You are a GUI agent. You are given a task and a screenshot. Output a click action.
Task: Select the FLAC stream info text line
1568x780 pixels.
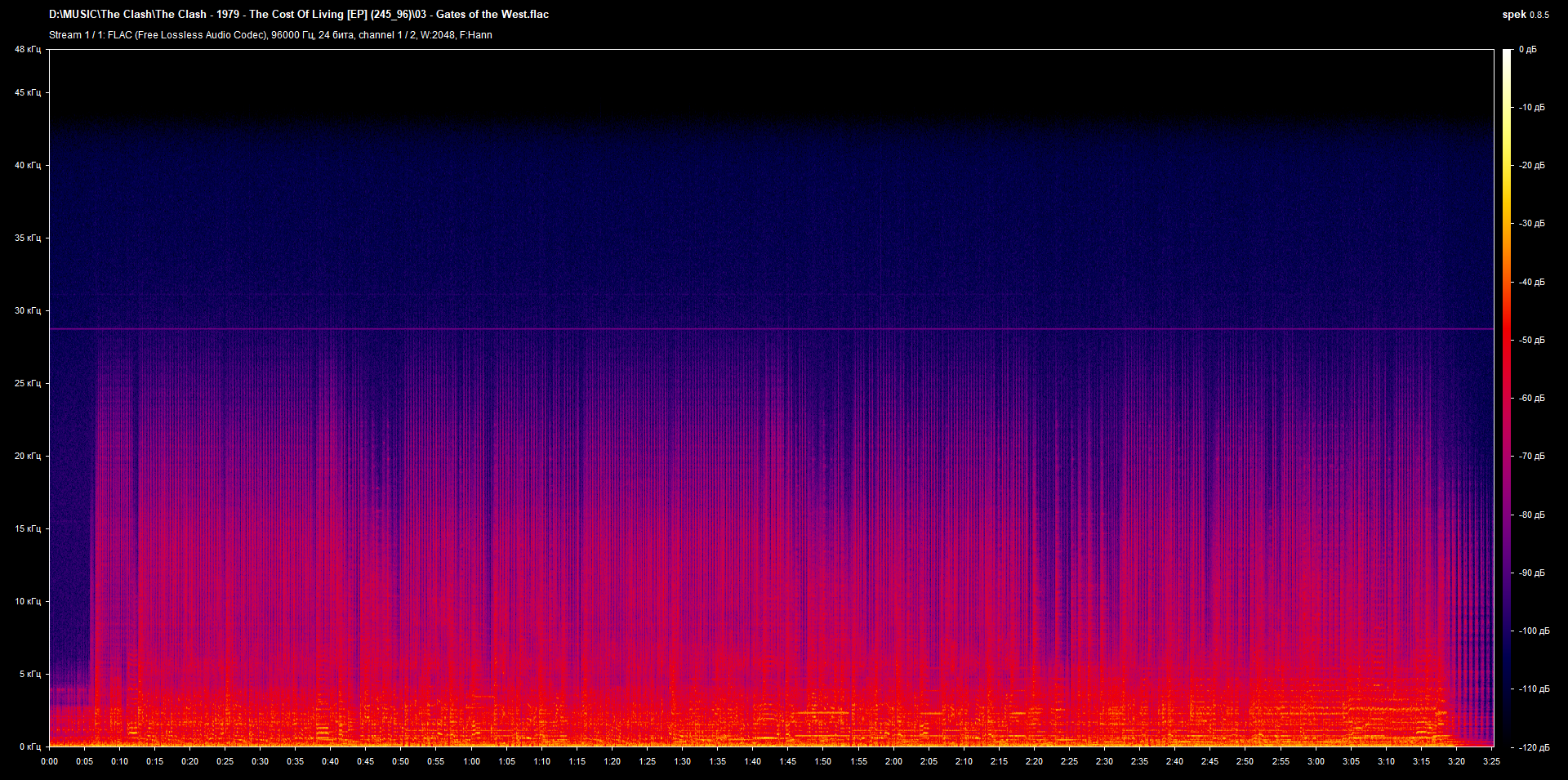[269, 35]
